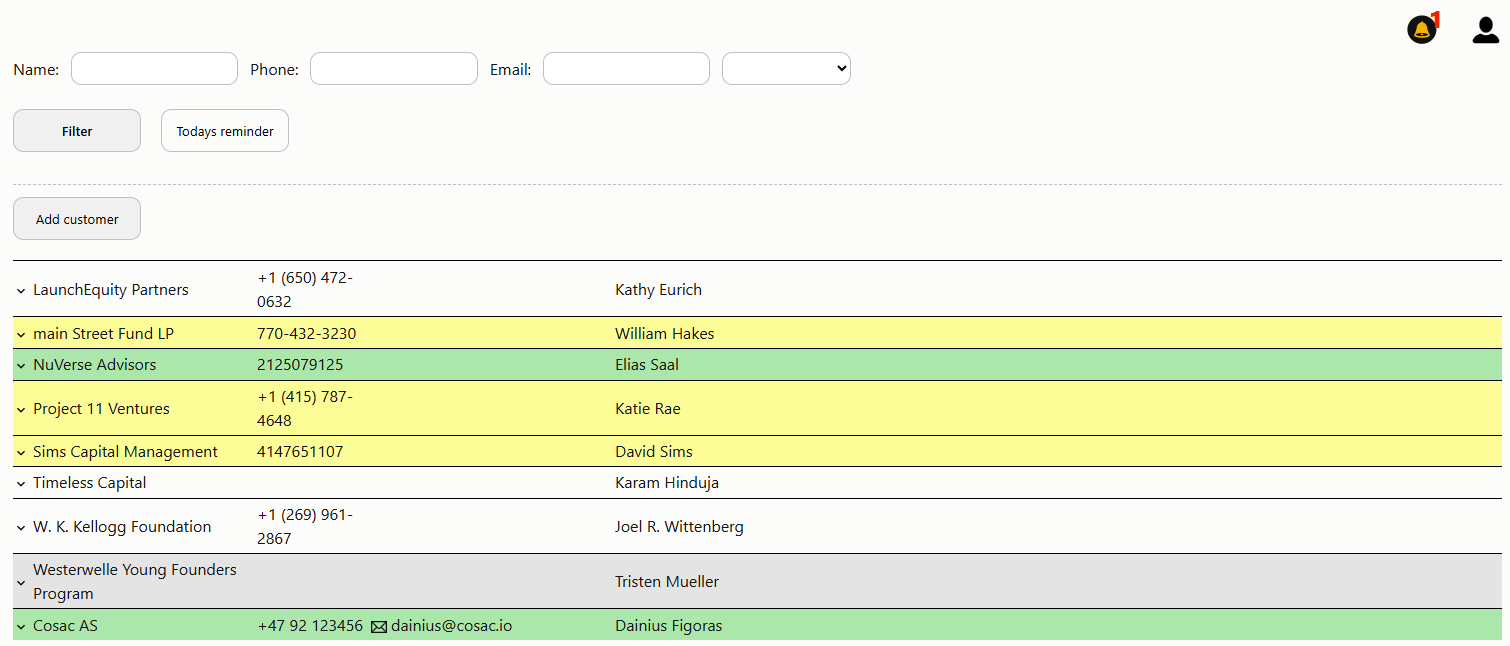The image size is (1510, 646).
Task: Expand the NuVerse Advisors row chevron
Action: (x=21, y=366)
